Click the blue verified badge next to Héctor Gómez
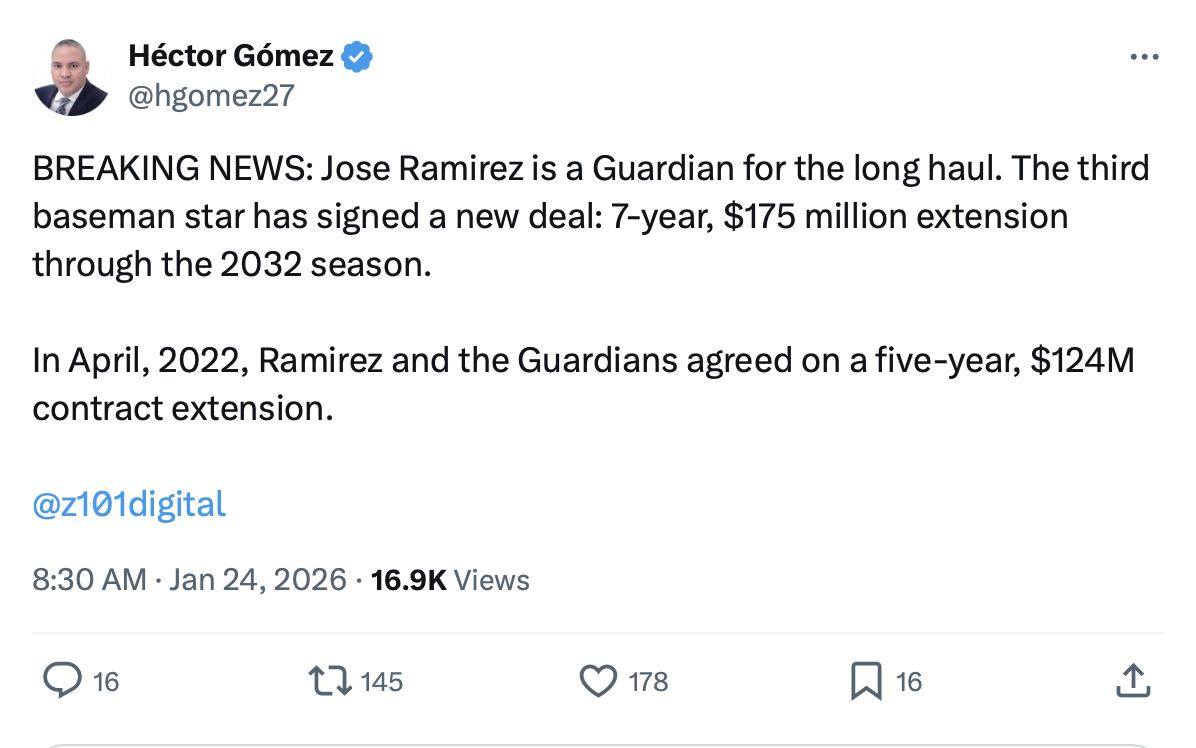1196x748 pixels. point(355,56)
